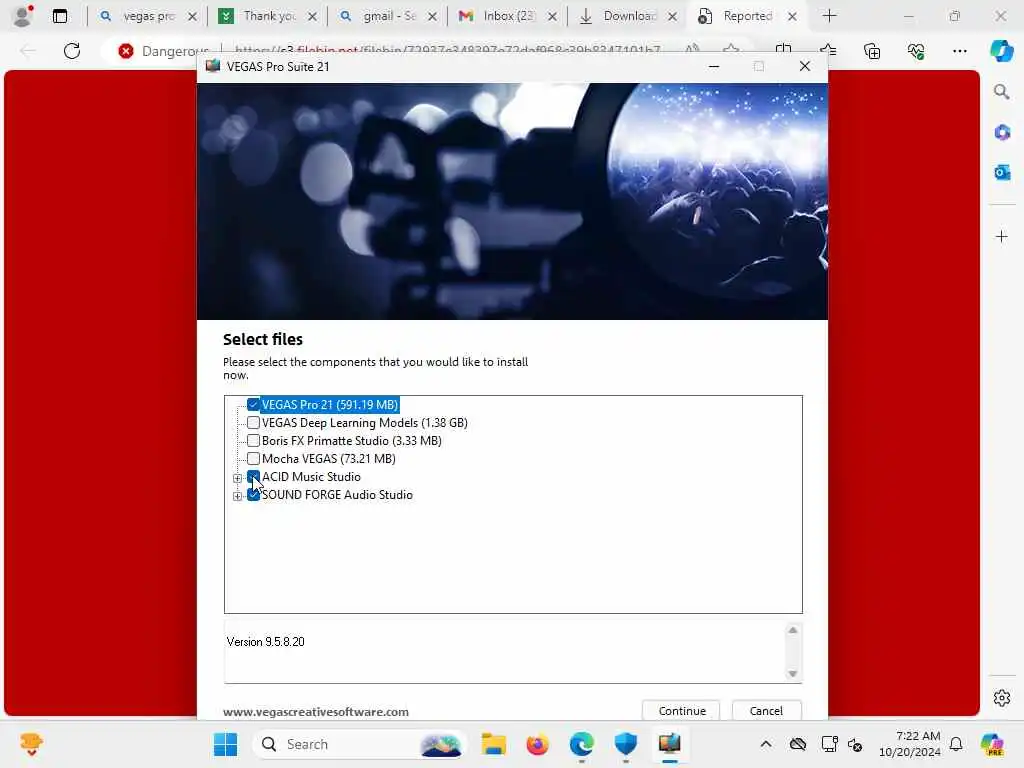Open the Gmail Inbox tab
Image resolution: width=1024 pixels, height=768 pixels.
click(x=508, y=16)
